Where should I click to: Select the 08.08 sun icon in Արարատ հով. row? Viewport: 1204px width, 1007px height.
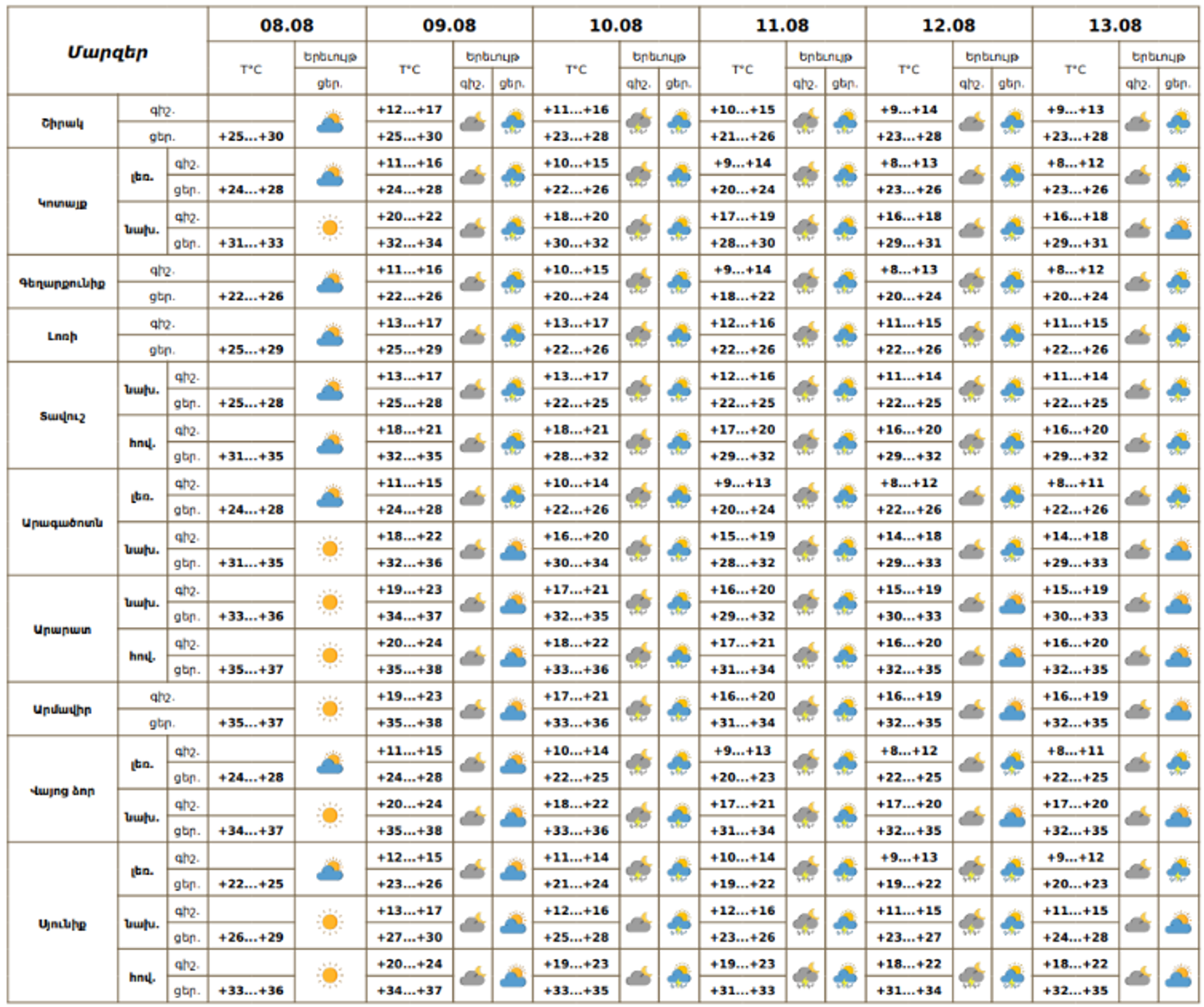[330, 656]
